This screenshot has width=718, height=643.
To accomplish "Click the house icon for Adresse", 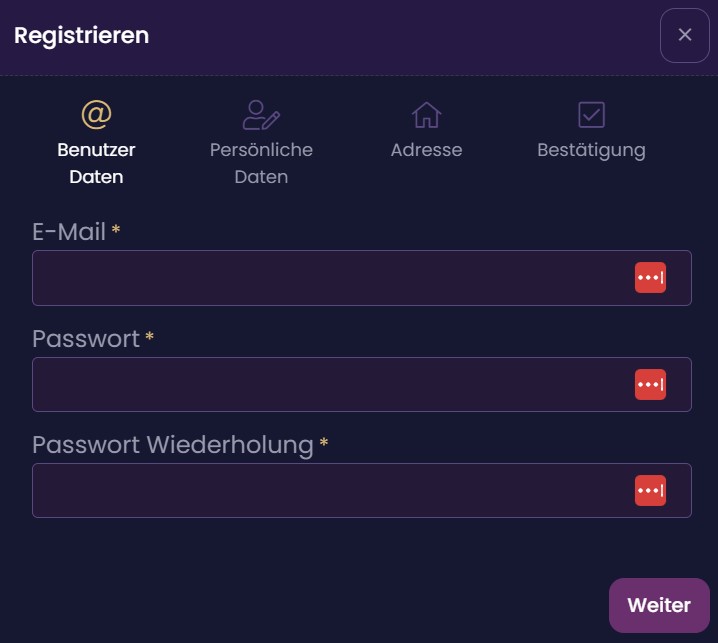I will (426, 114).
